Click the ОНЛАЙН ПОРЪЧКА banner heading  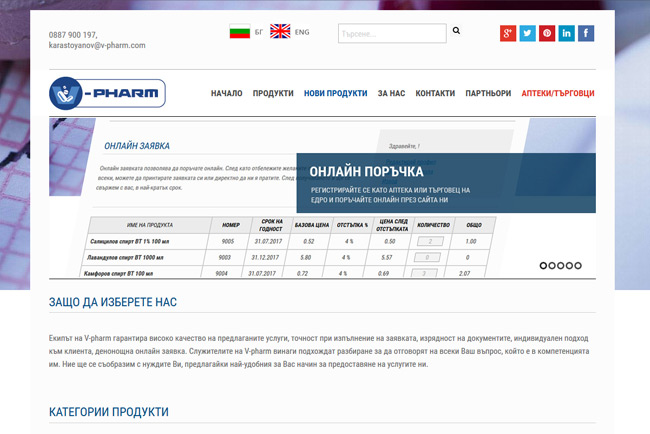(366, 172)
